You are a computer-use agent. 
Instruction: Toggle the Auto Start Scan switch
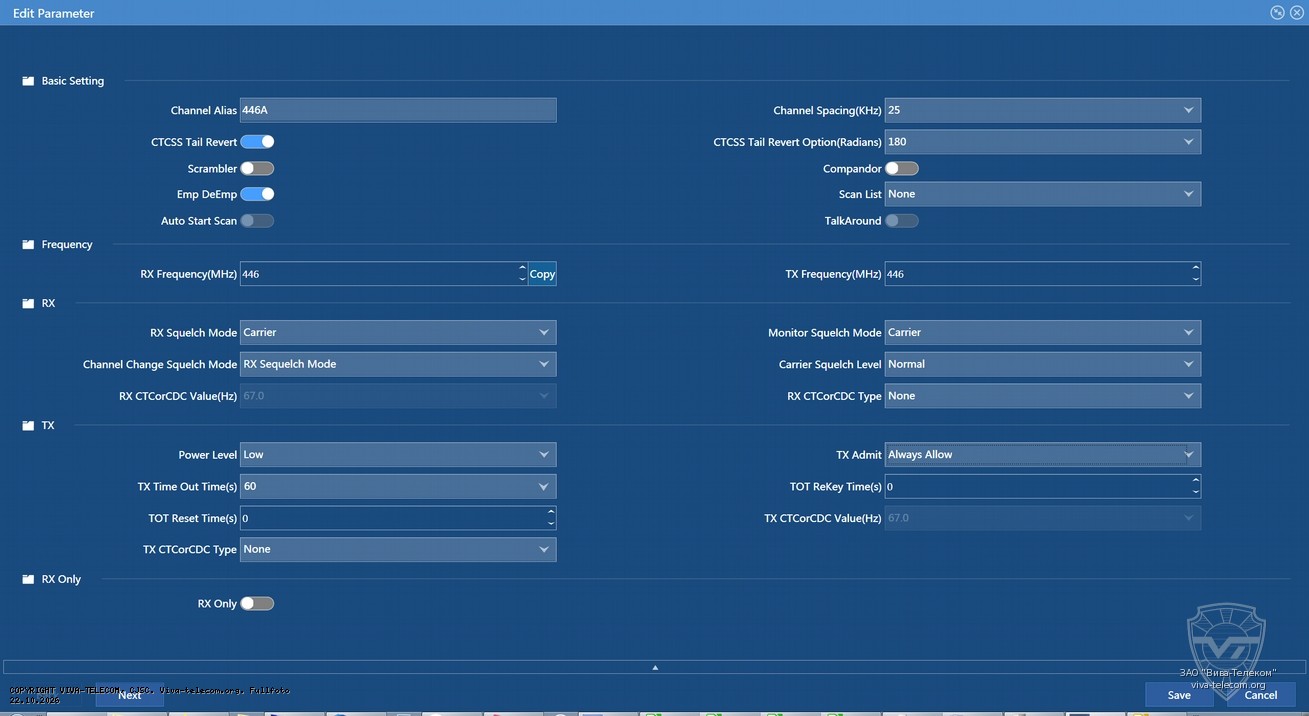click(257, 221)
